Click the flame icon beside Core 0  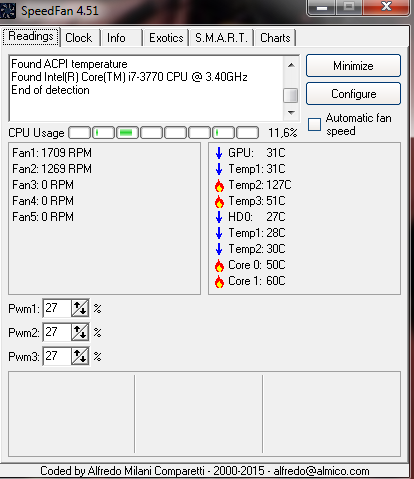pyautogui.click(x=219, y=265)
